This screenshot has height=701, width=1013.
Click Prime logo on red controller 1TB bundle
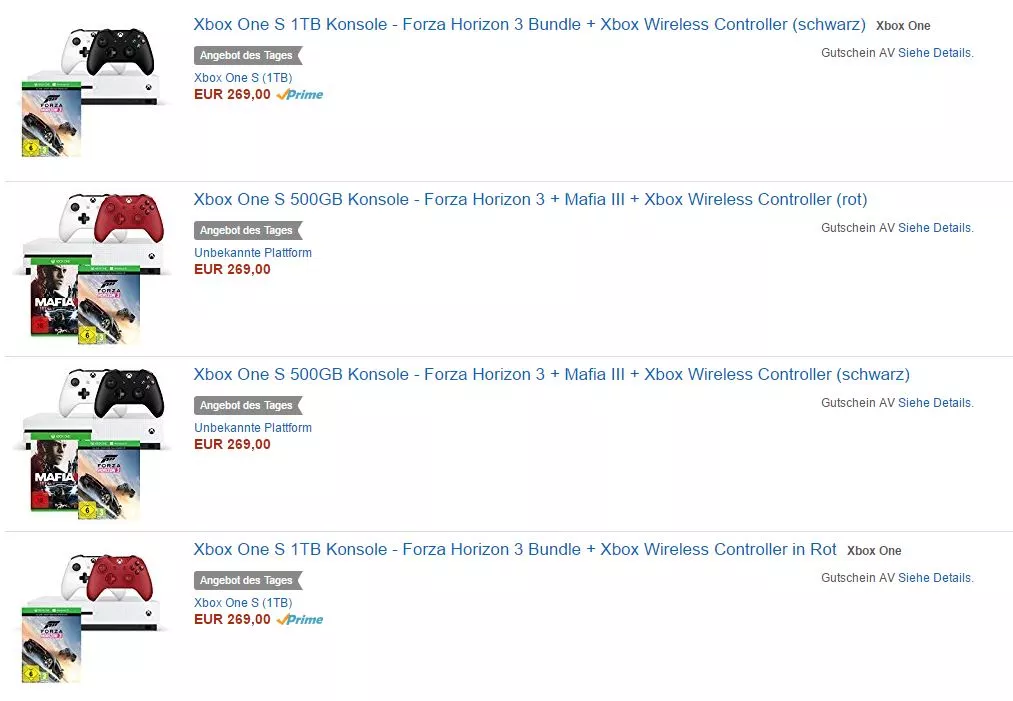(x=301, y=620)
